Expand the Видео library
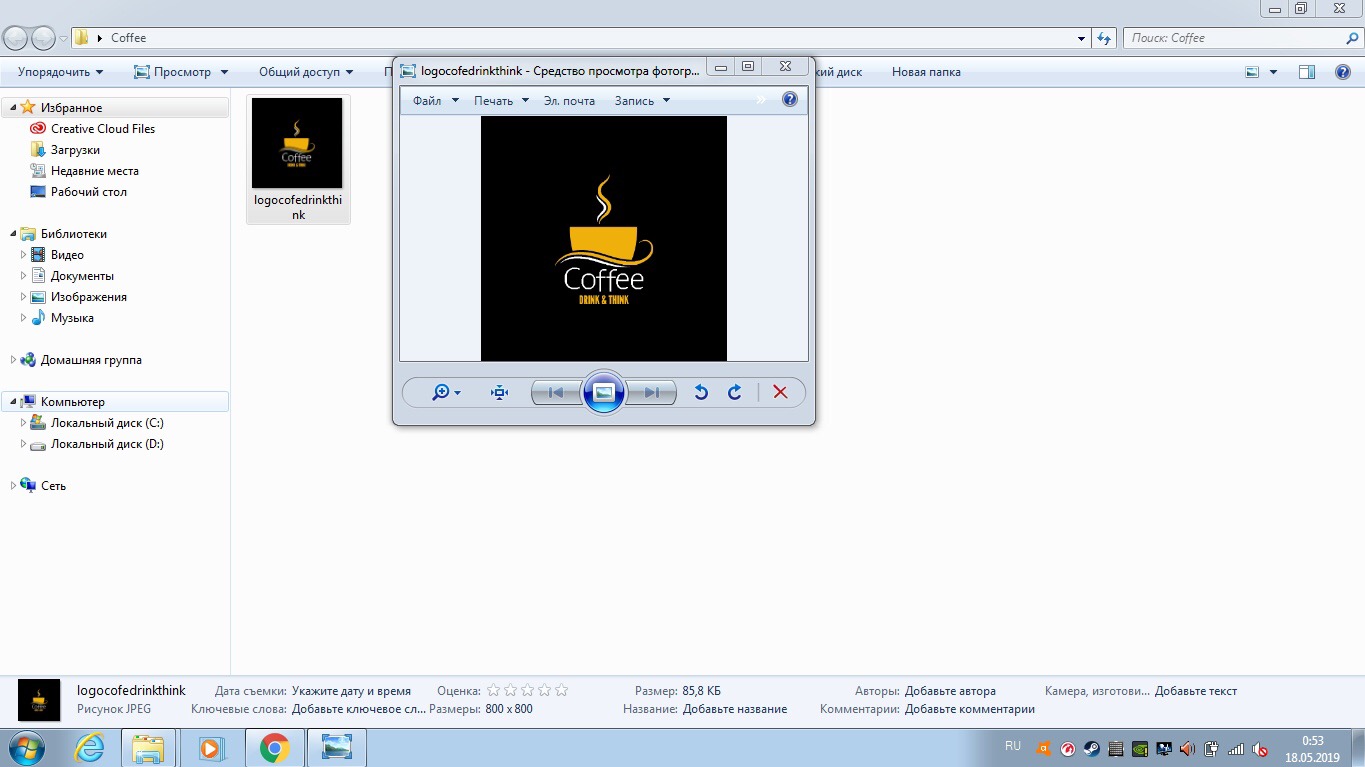This screenshot has height=767, width=1365. 24,255
